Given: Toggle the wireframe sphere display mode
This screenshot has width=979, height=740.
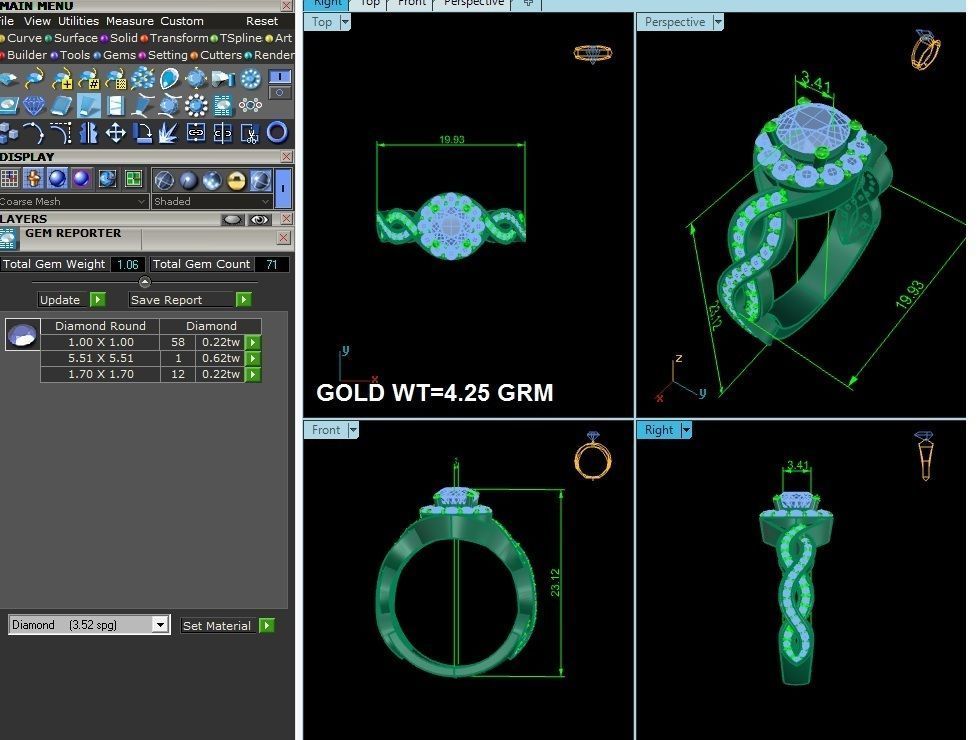Looking at the screenshot, I should click(x=164, y=180).
